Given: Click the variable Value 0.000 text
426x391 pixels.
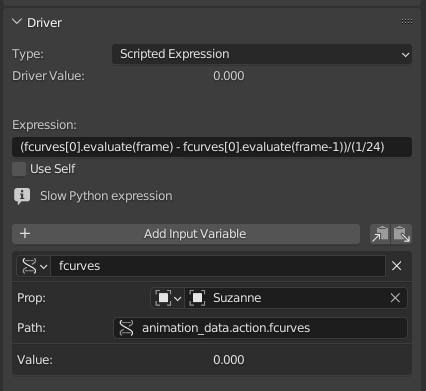Looking at the screenshot, I should (229, 360).
